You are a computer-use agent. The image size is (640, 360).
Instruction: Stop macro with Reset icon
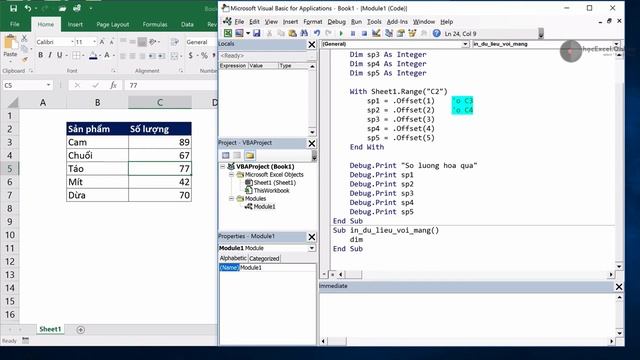click(364, 33)
